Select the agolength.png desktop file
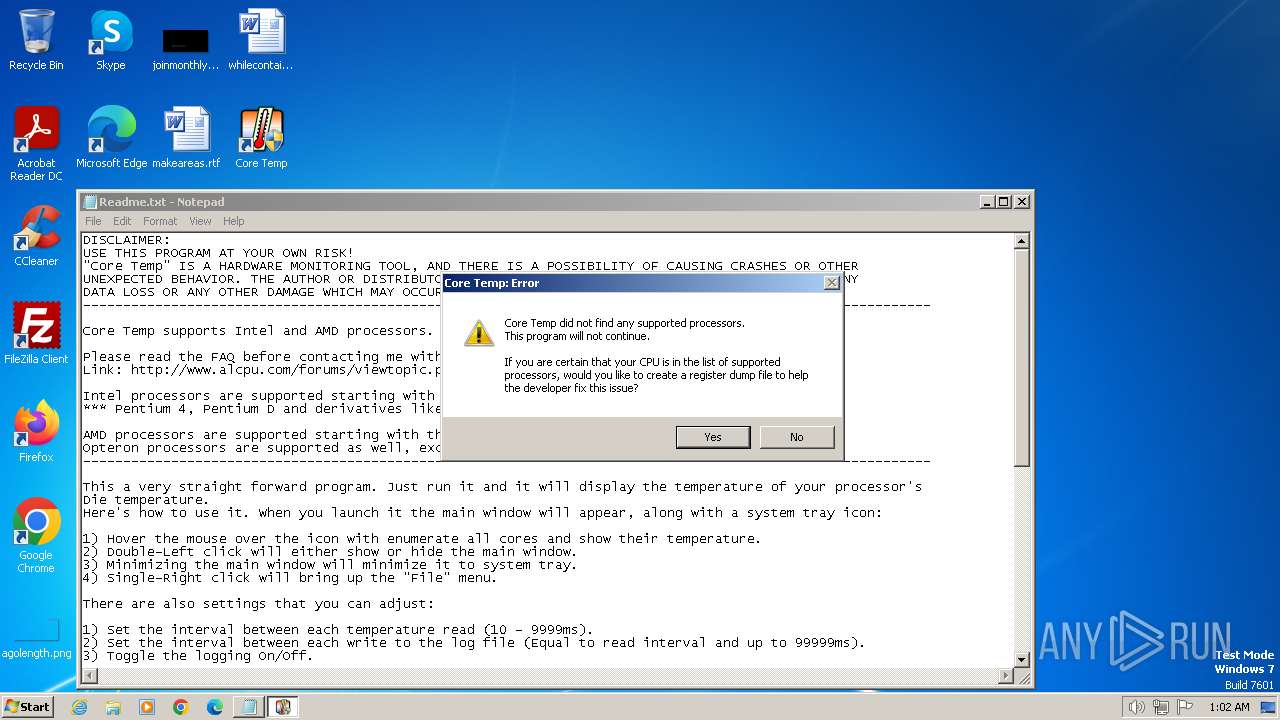This screenshot has height=720, width=1280. tap(36, 640)
